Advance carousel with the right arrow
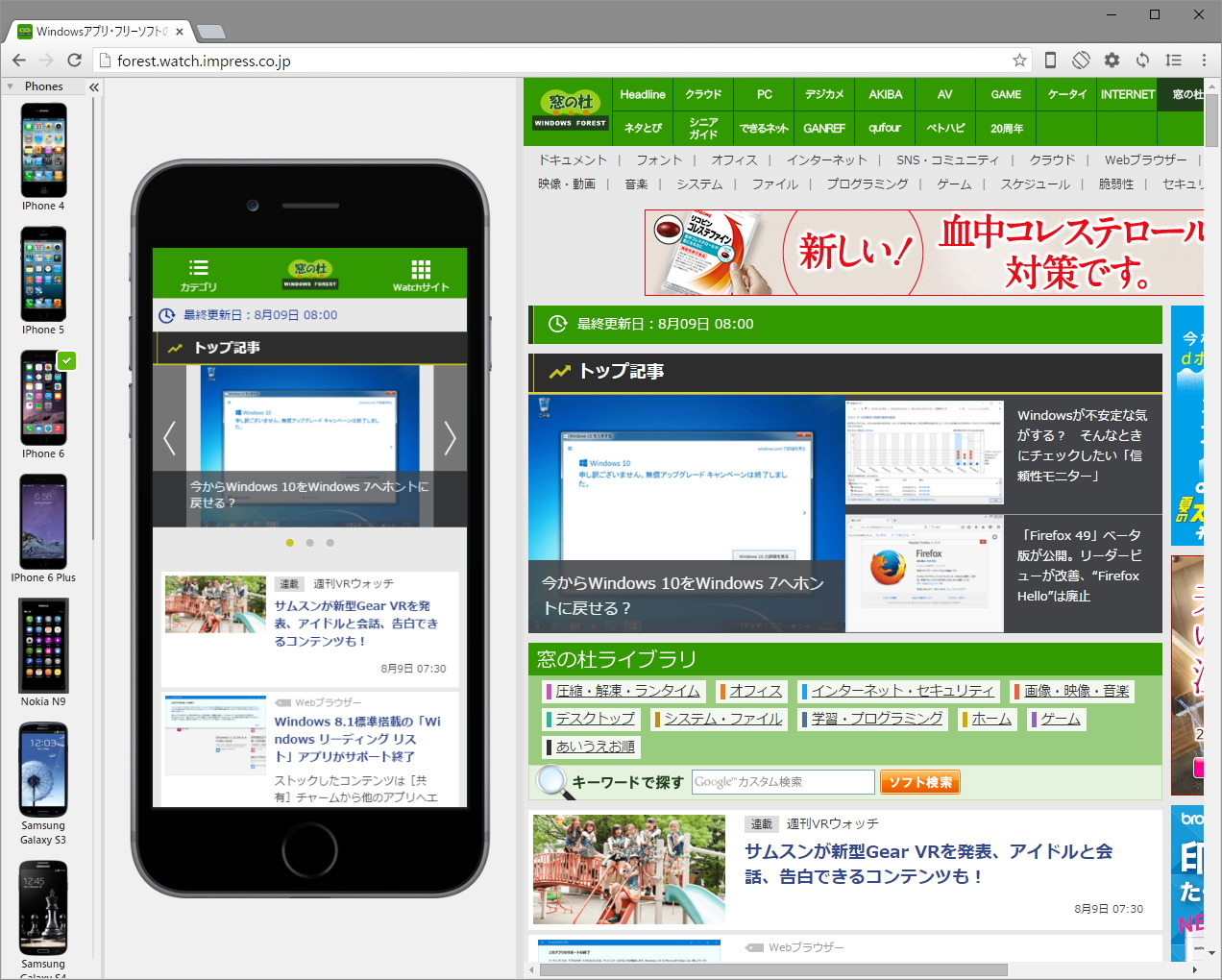 (x=449, y=438)
